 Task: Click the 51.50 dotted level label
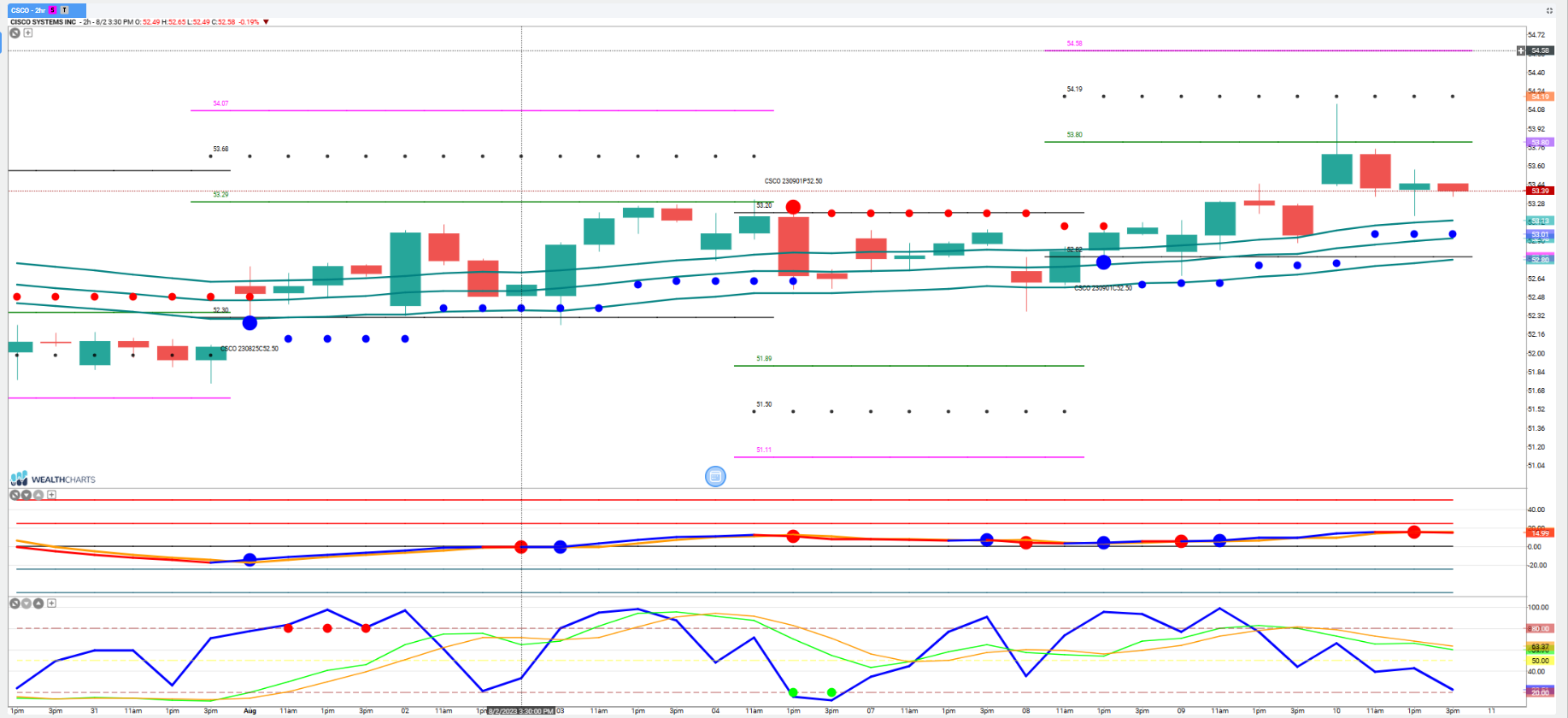[x=764, y=404]
